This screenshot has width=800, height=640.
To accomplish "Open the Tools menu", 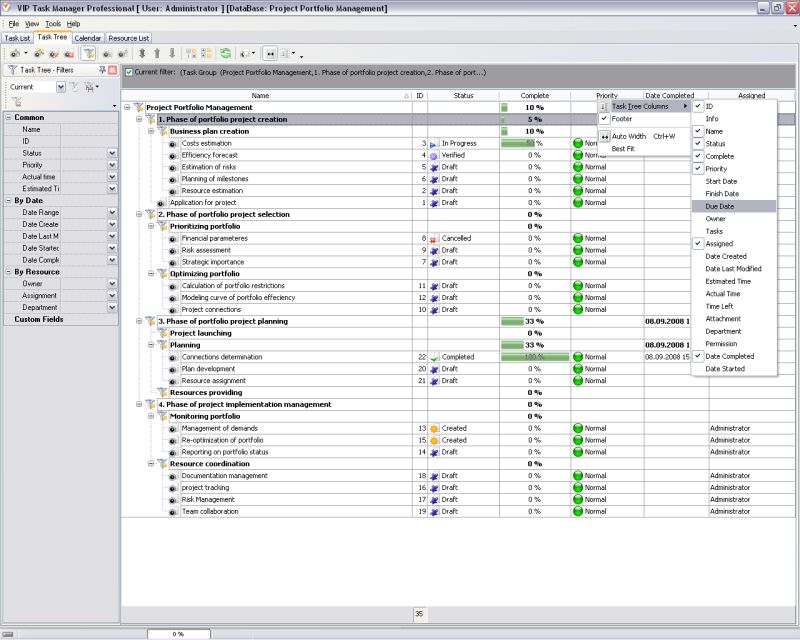I will [53, 23].
